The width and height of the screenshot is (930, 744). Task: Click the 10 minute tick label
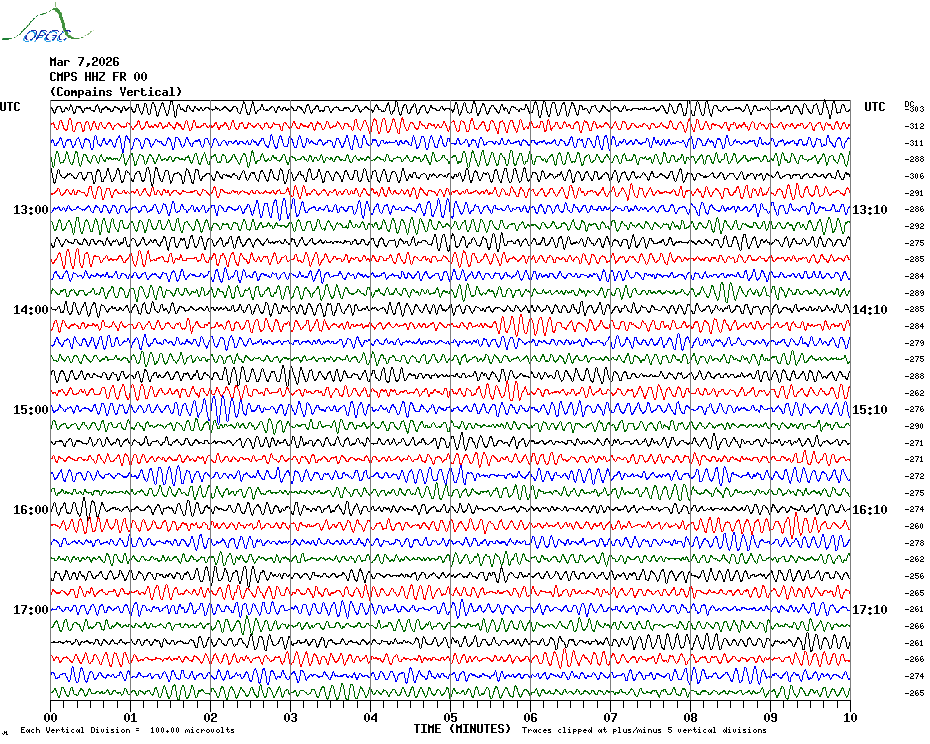(851, 717)
